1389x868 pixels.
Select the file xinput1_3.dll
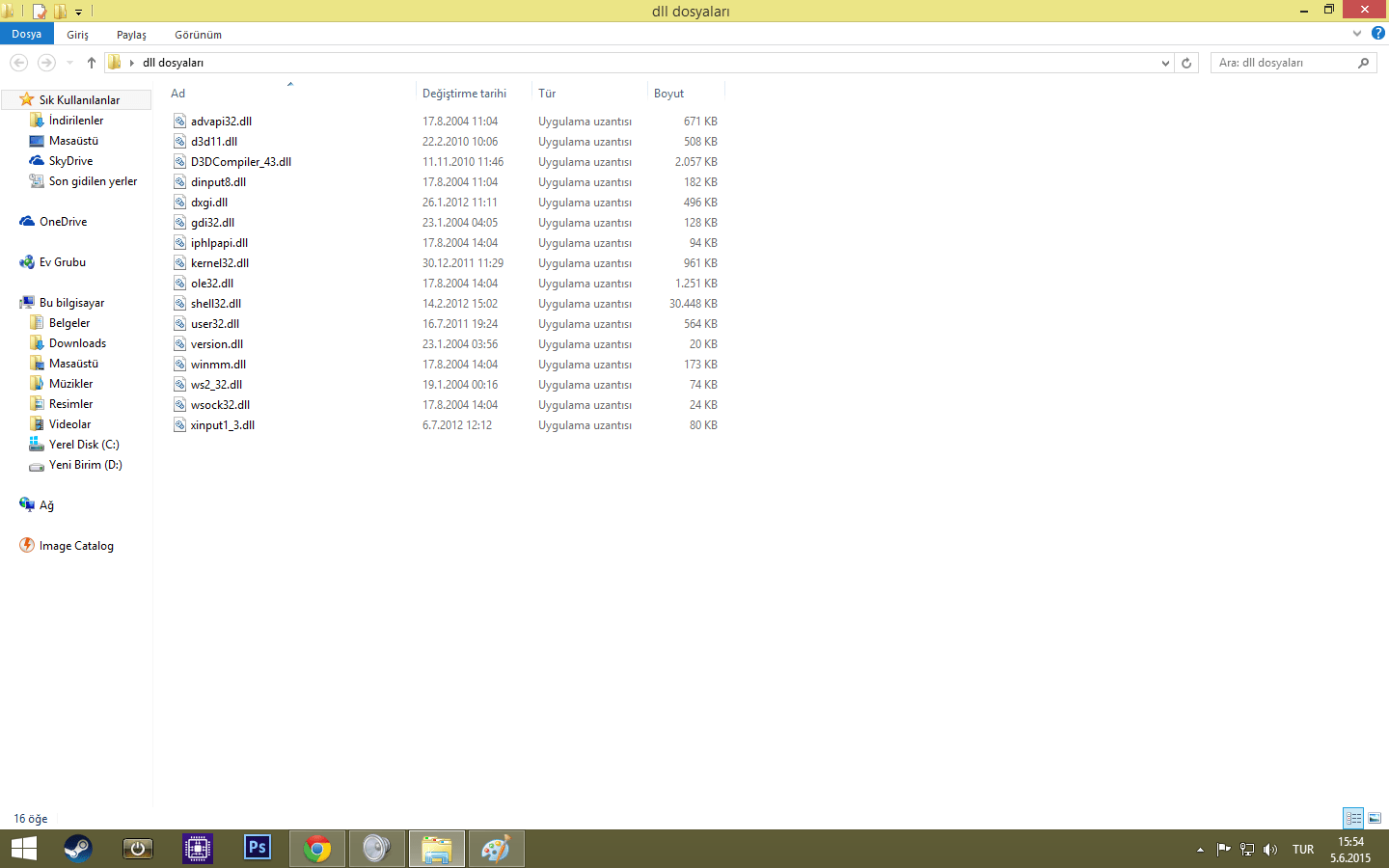[x=223, y=425]
